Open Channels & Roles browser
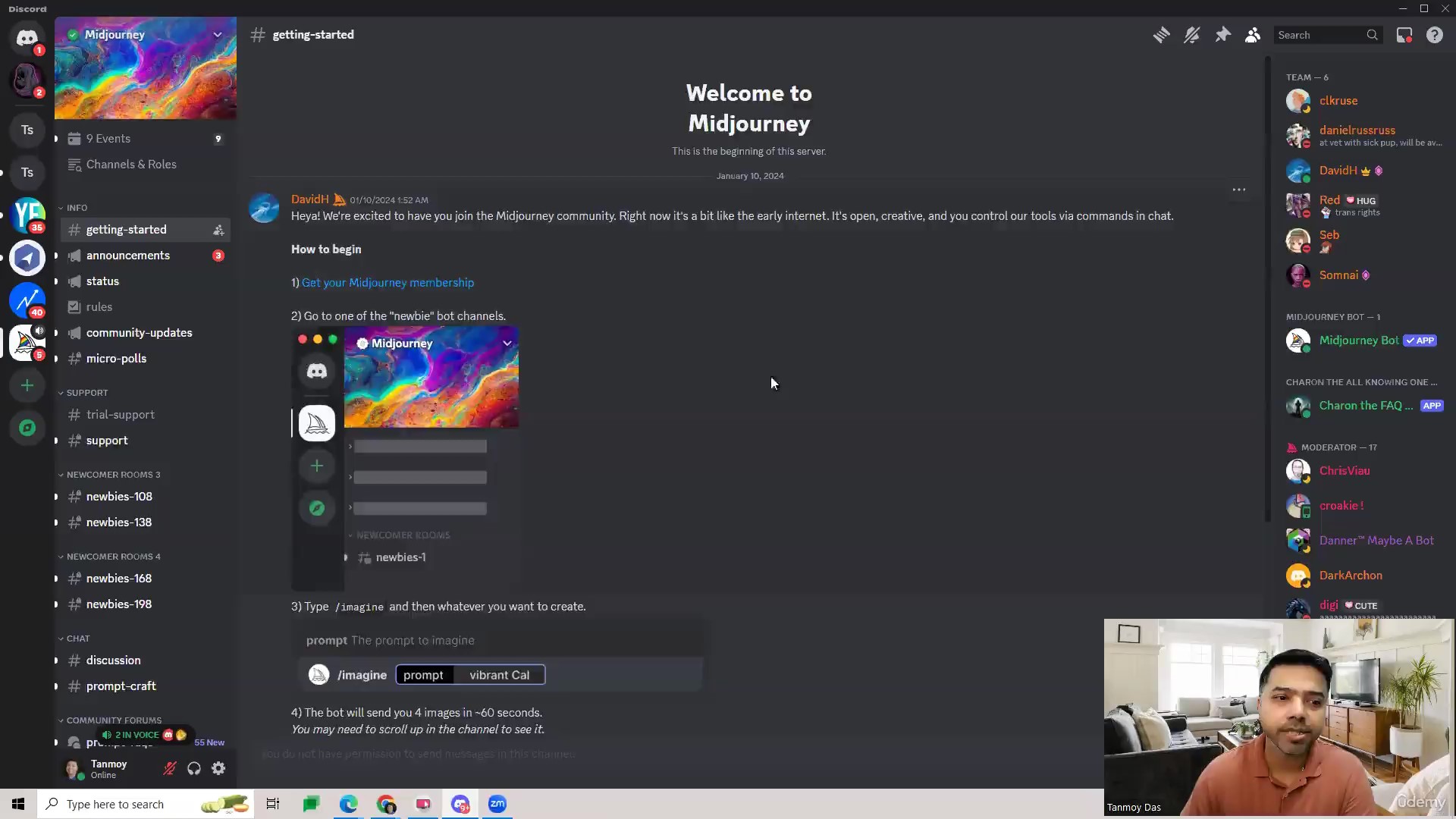 [x=145, y=165]
